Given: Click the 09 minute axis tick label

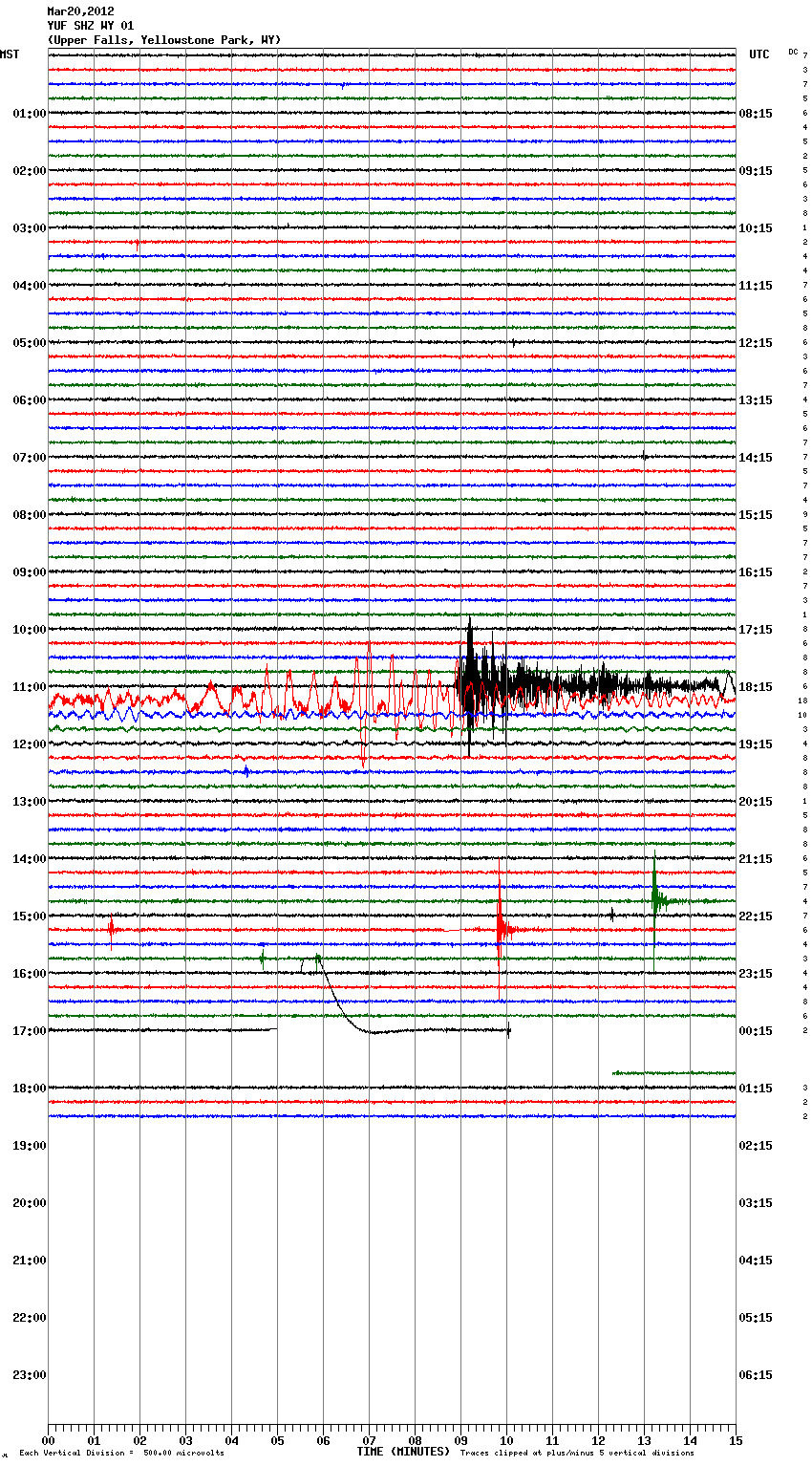Looking at the screenshot, I should point(460,1440).
